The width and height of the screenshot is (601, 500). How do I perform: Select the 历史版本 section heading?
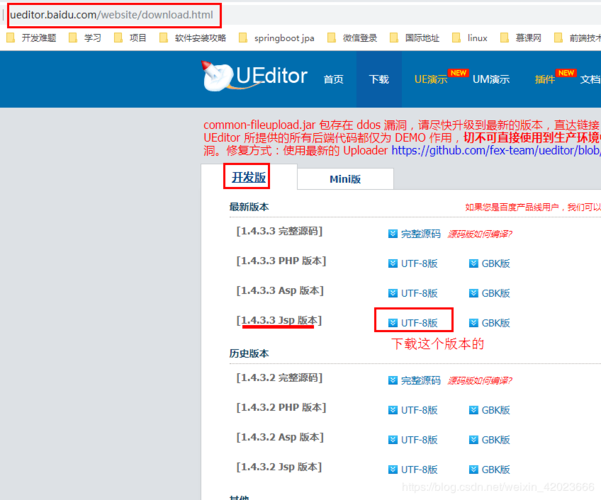point(249,354)
